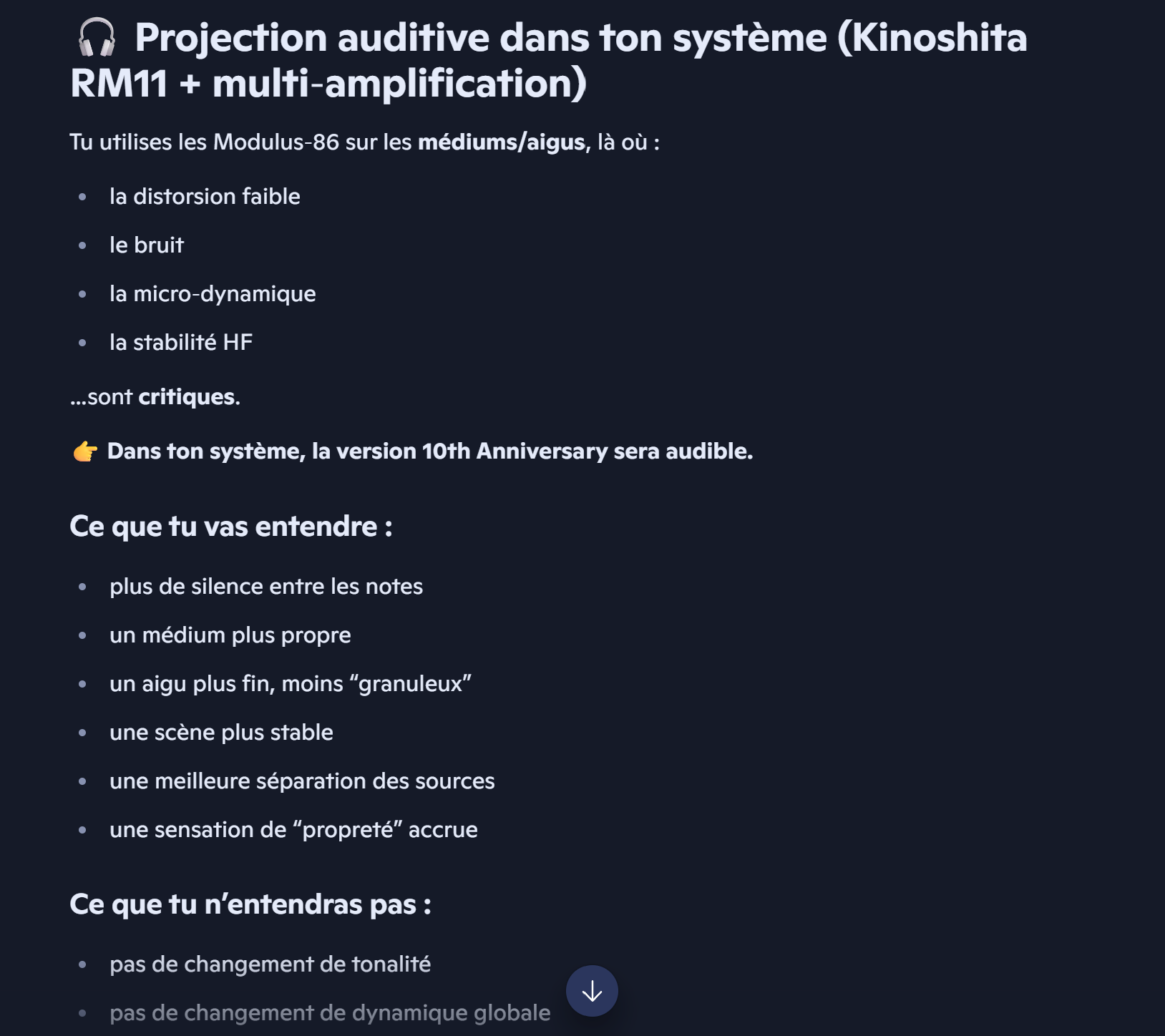Click the 'la micro-dynamique' list item
Viewport: 1165px width, 1036px height.
pyautogui.click(x=213, y=294)
